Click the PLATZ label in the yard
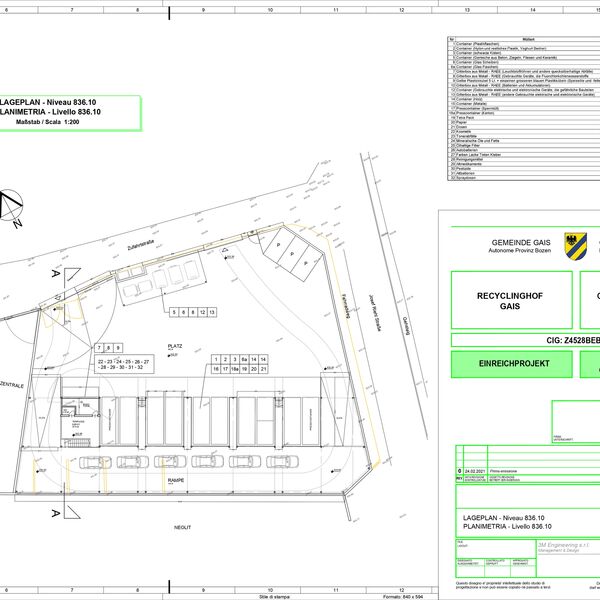Image resolution: width=600 pixels, height=600 pixels. (x=175, y=346)
